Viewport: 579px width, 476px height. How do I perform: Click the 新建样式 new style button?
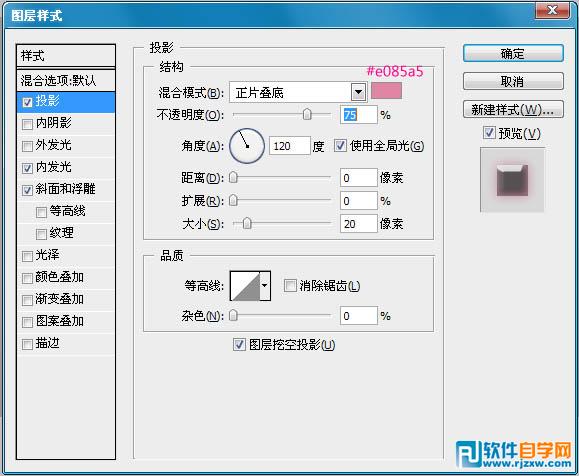[x=513, y=109]
